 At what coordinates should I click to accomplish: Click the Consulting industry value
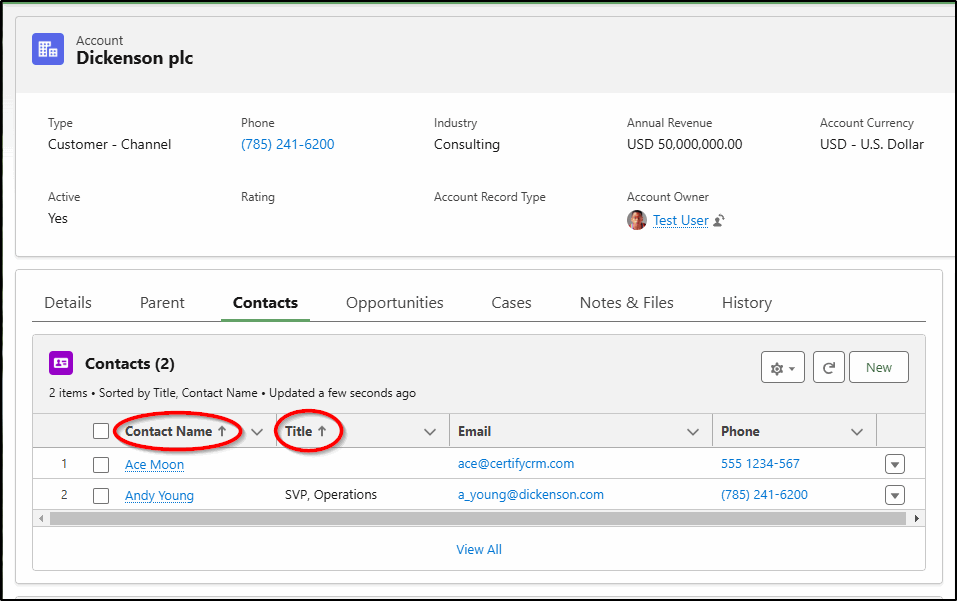467,145
